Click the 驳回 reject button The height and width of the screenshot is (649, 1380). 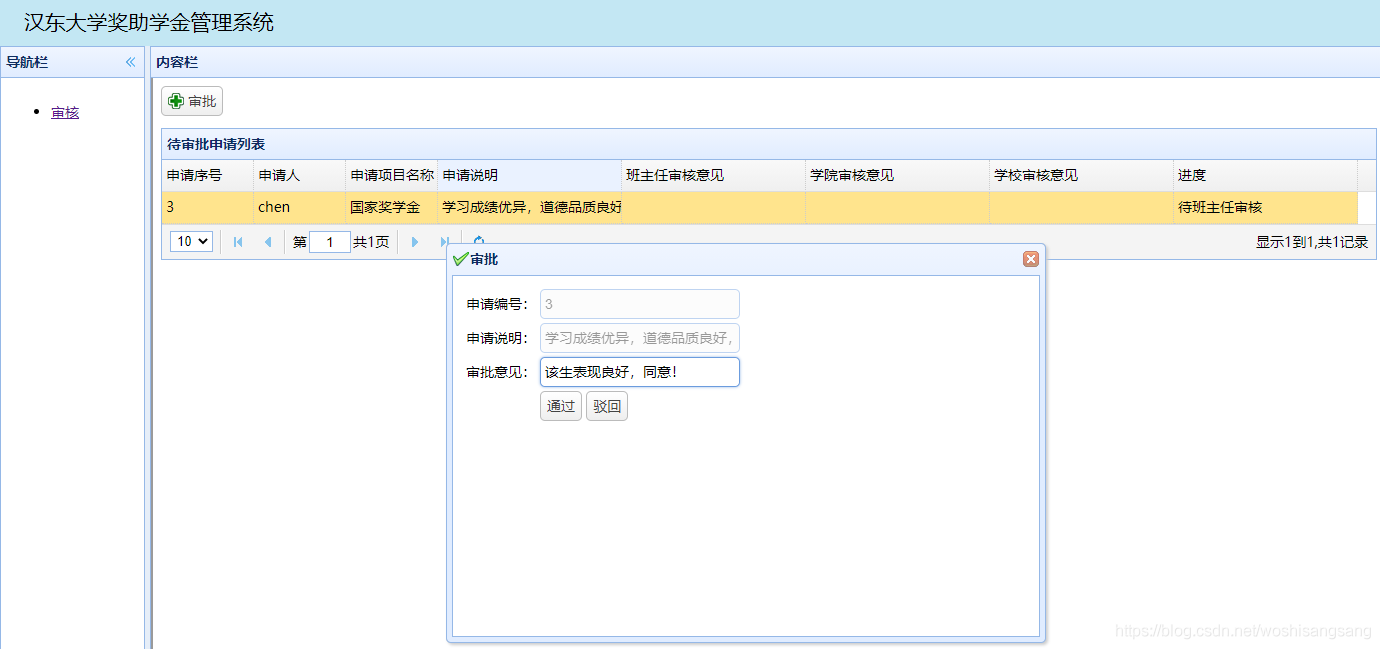click(607, 406)
